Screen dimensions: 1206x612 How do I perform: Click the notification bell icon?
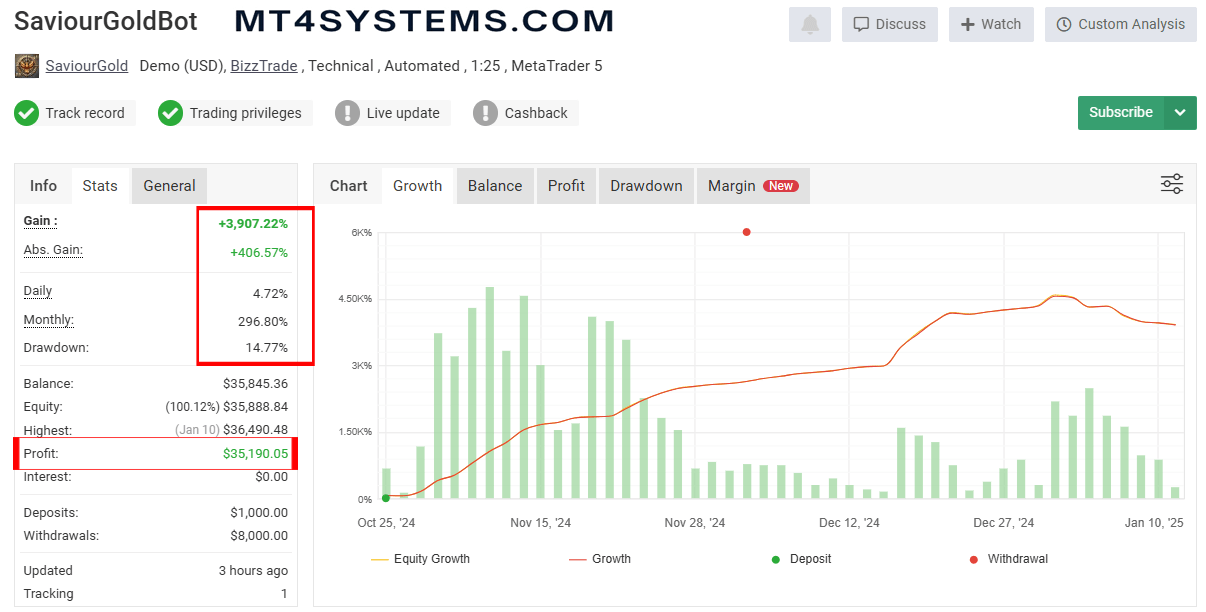[x=810, y=25]
